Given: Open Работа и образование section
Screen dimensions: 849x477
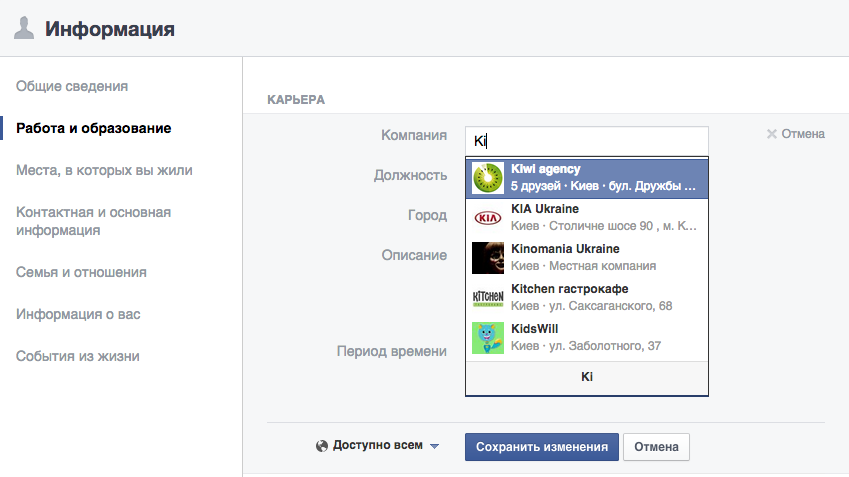Looking at the screenshot, I should click(x=94, y=128).
